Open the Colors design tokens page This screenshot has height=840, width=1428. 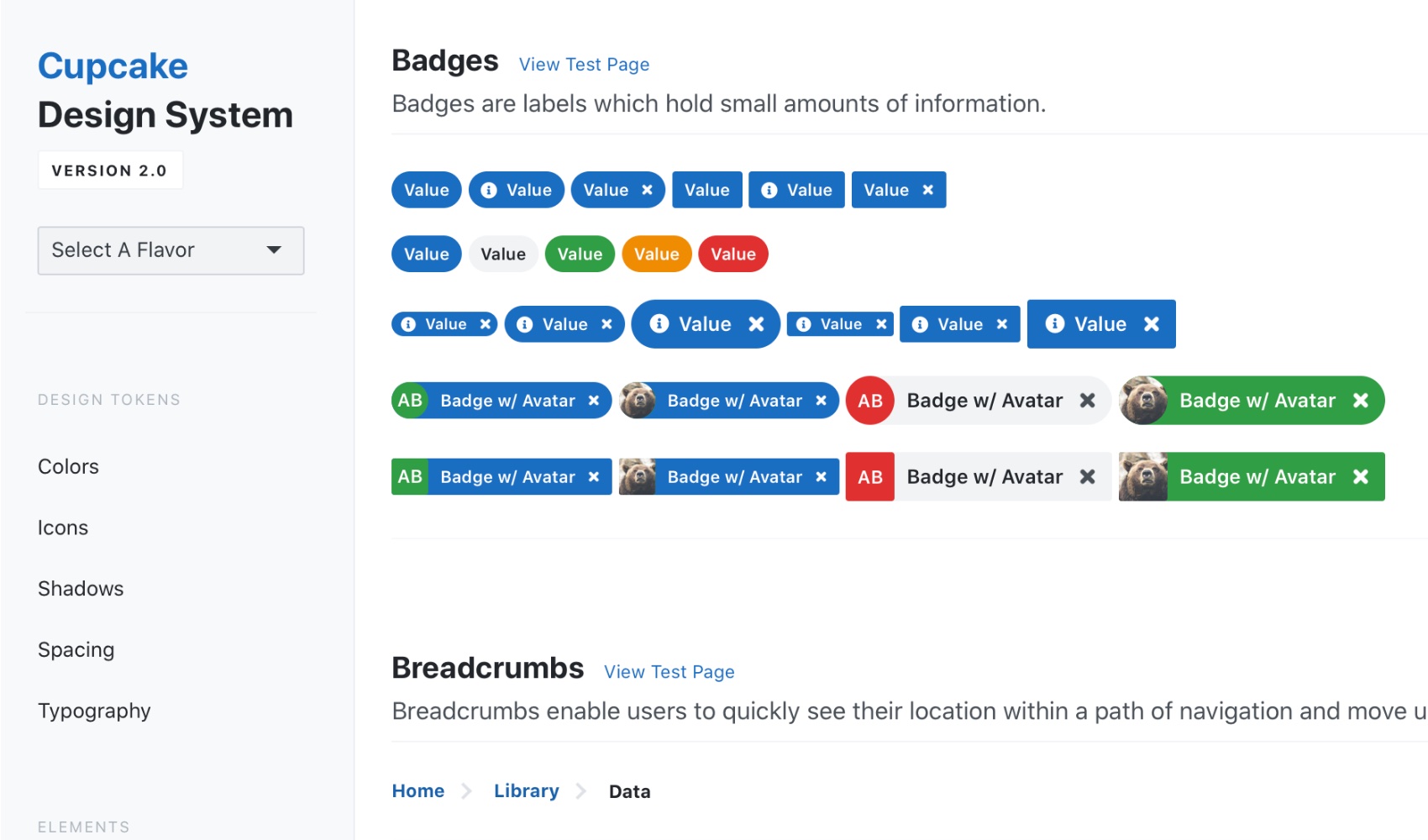68,466
